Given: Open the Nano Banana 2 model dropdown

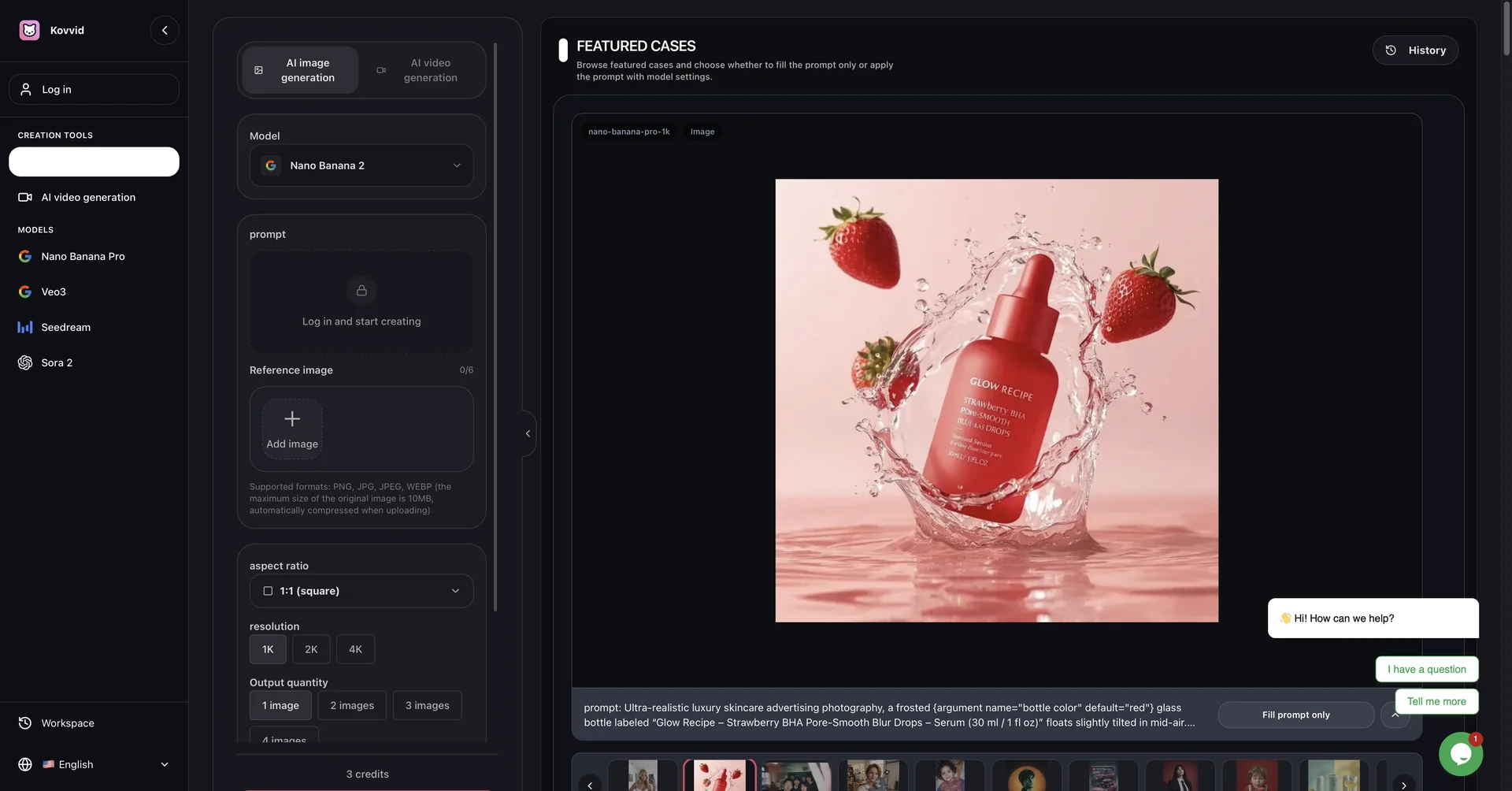Looking at the screenshot, I should [x=361, y=165].
